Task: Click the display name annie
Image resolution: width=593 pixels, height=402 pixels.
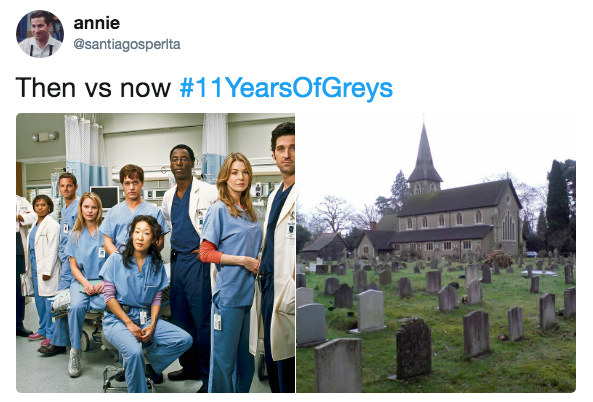Action: pos(97,23)
